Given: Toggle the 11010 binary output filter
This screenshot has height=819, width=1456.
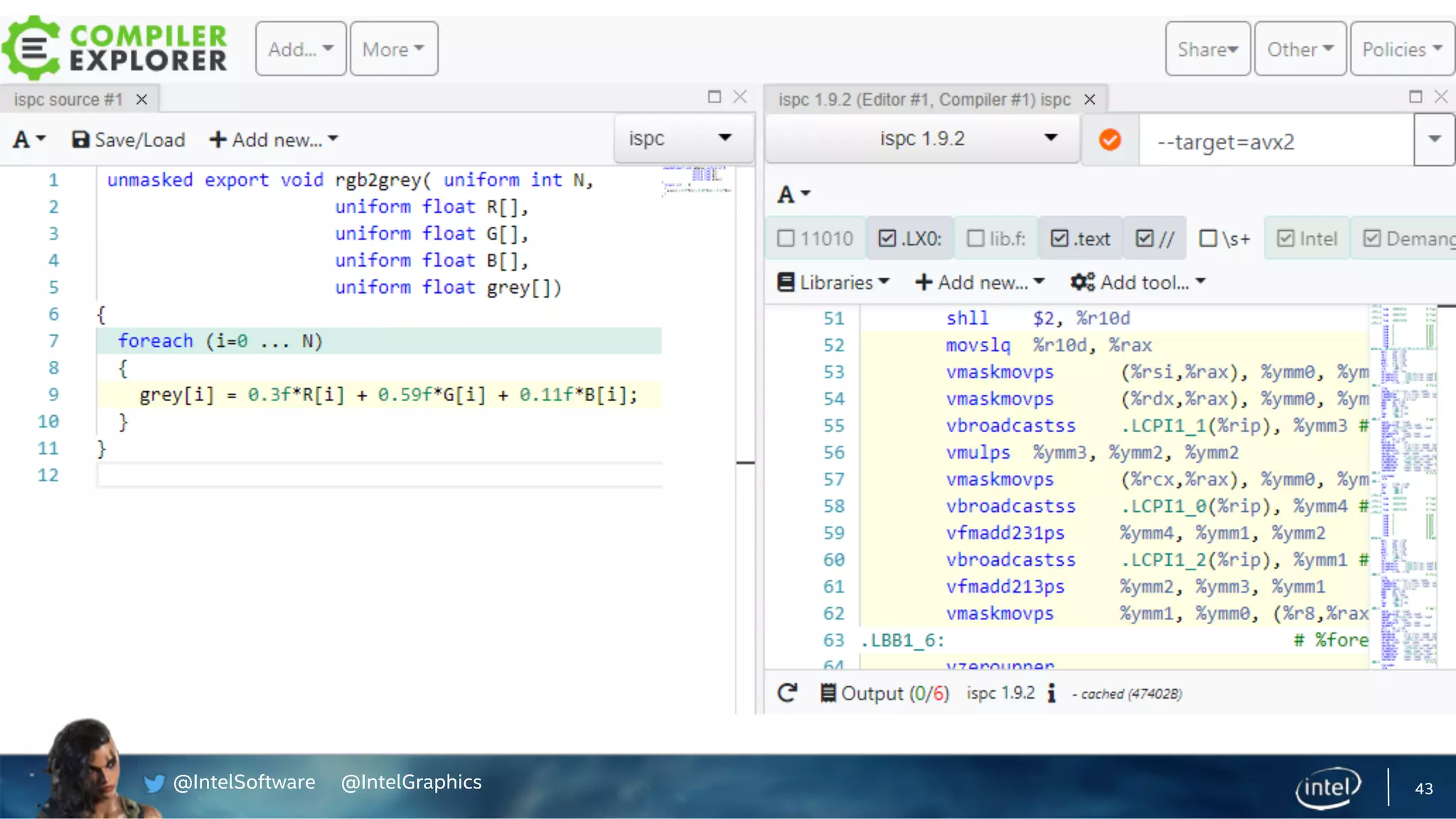Looking at the screenshot, I should pos(816,238).
